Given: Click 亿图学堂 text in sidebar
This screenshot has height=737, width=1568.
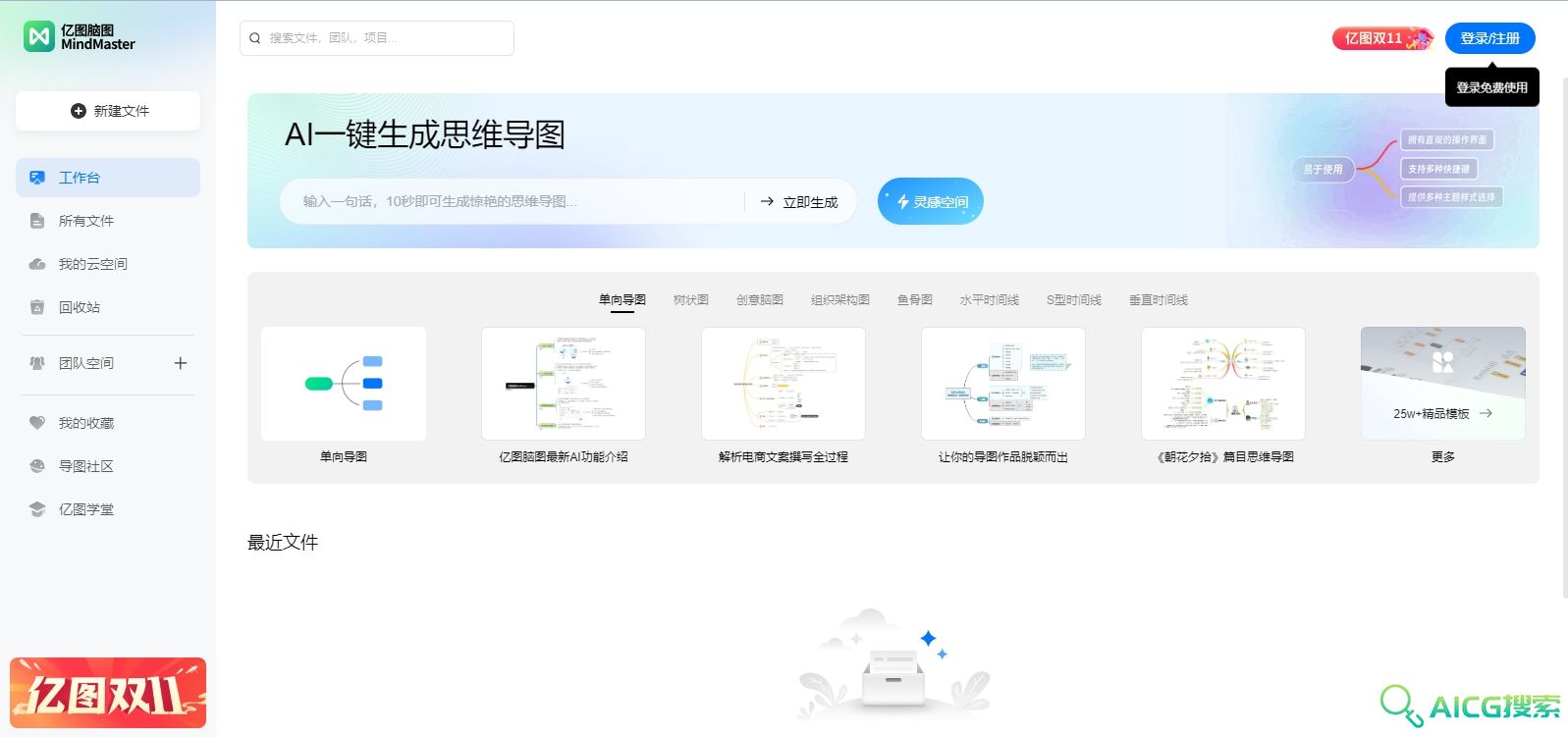Looking at the screenshot, I should pos(86,509).
